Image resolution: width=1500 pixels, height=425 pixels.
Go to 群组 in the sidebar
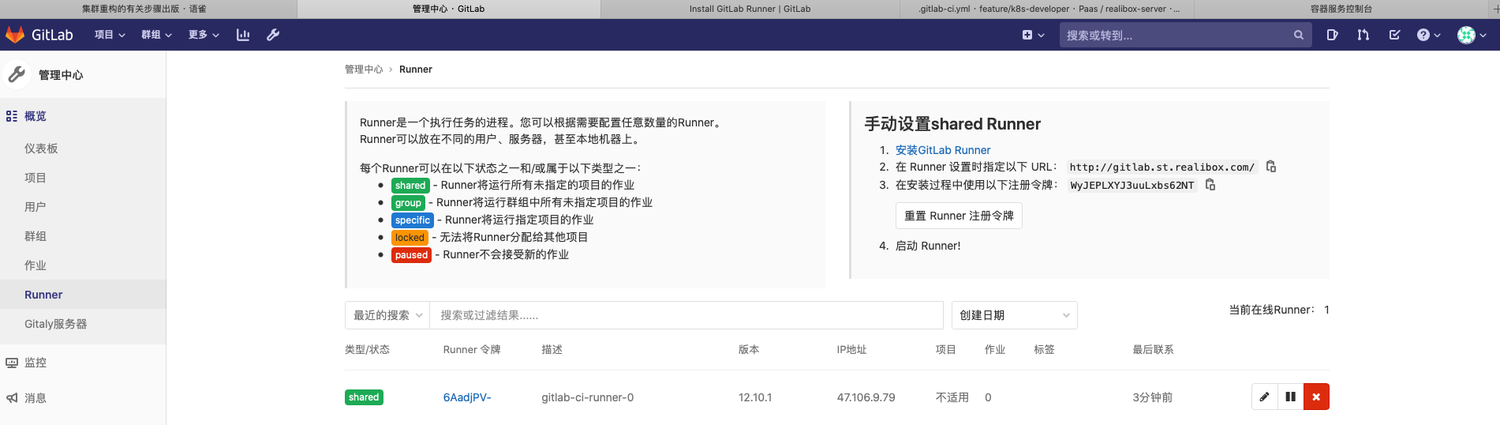pyautogui.click(x=35, y=236)
